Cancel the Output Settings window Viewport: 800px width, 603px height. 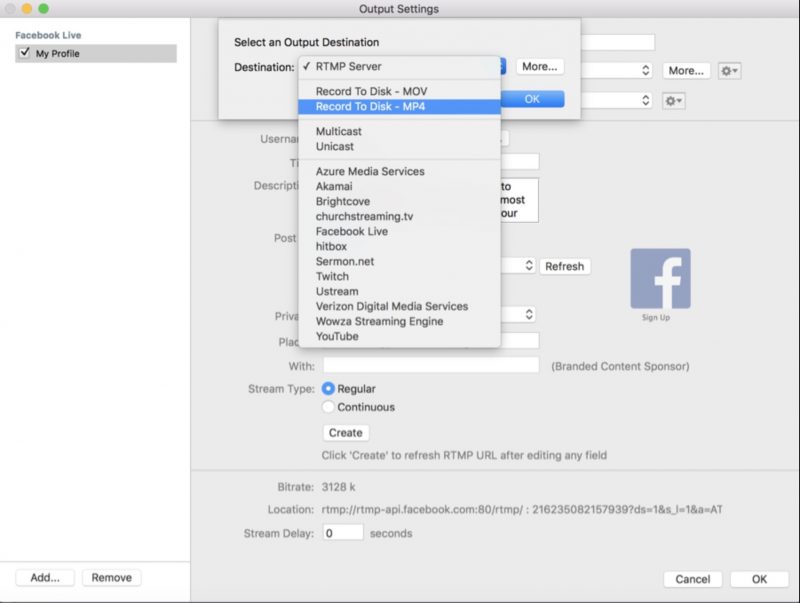[692, 580]
